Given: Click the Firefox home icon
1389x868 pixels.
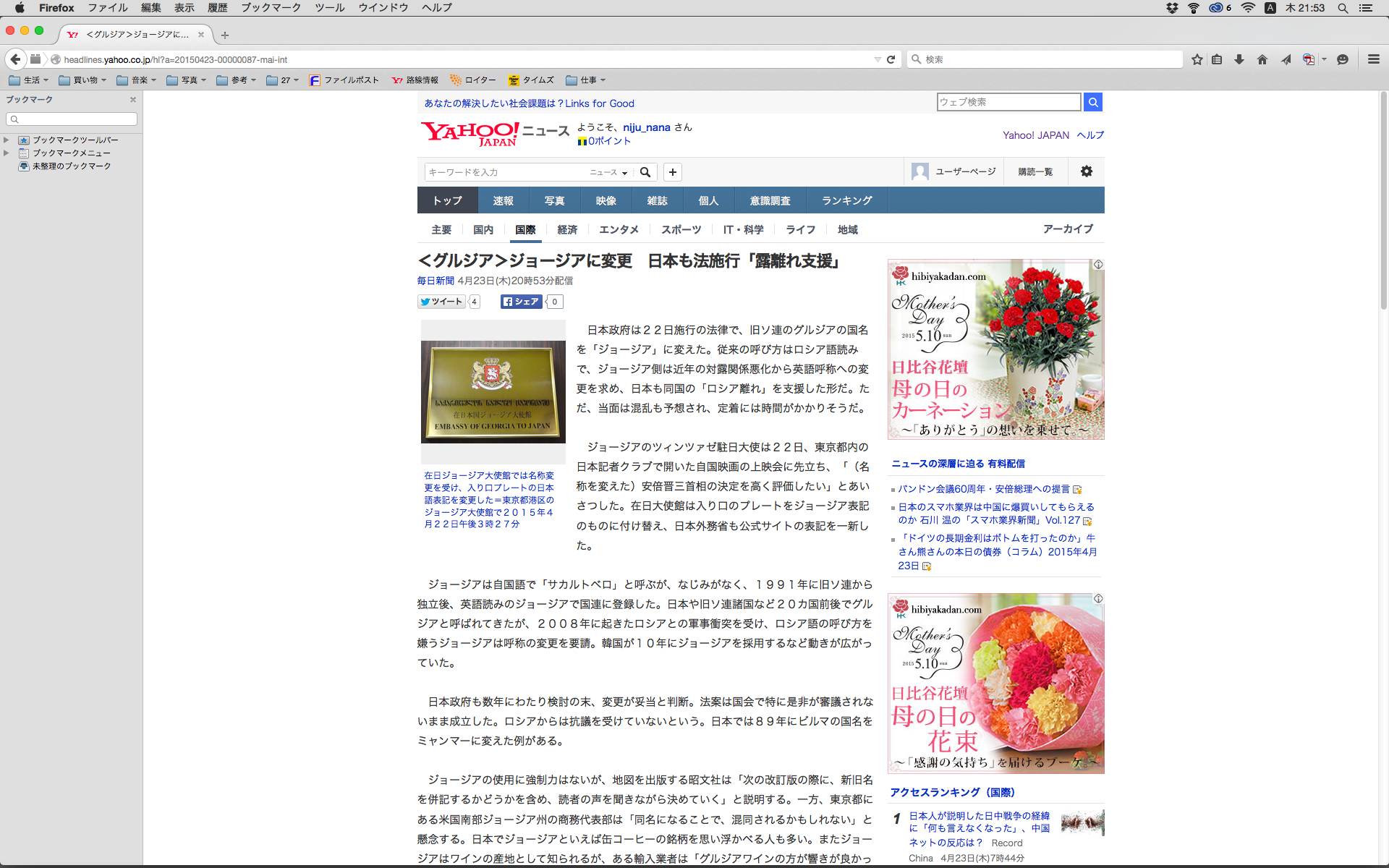Looking at the screenshot, I should (1262, 59).
